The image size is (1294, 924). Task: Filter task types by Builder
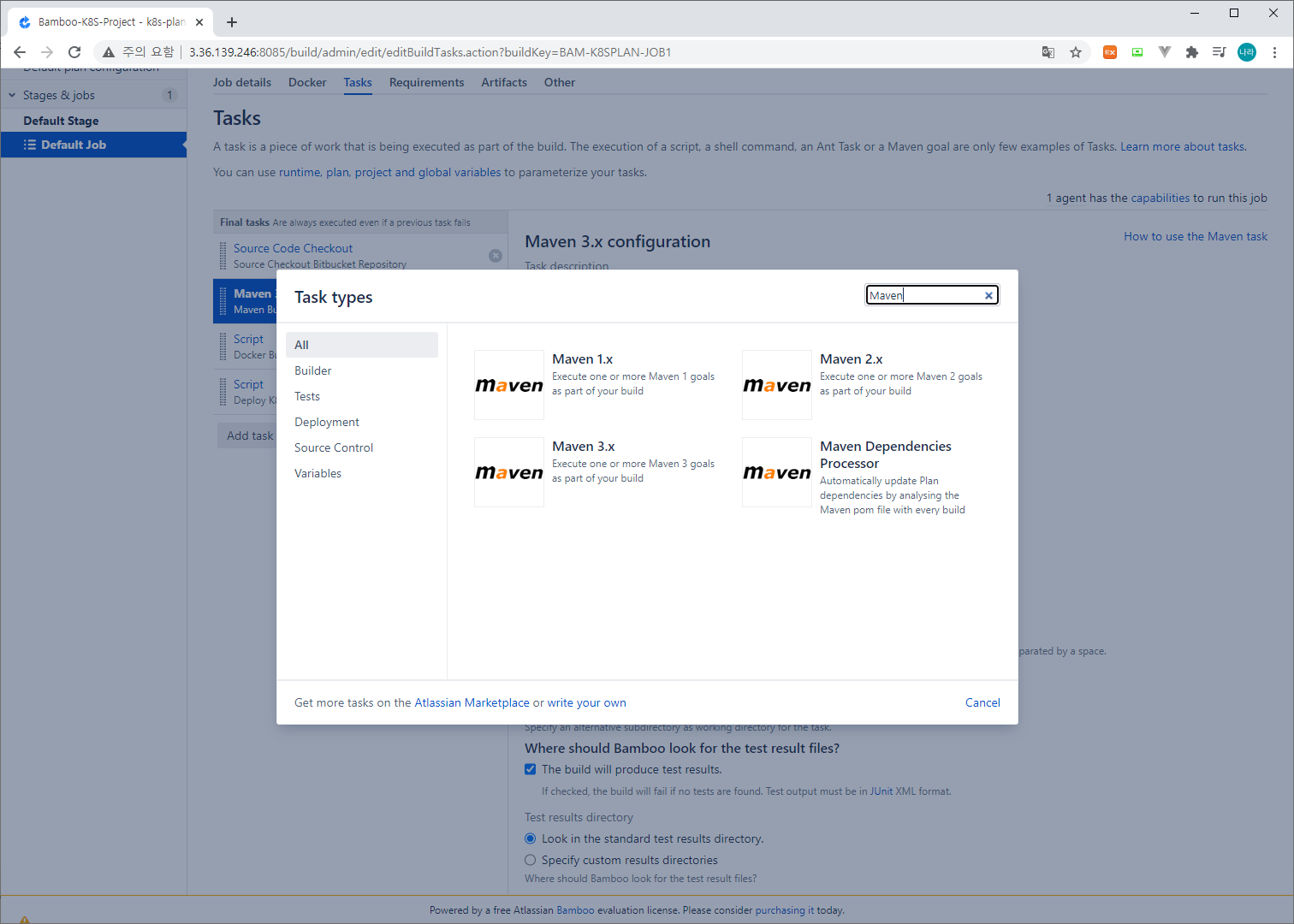point(362,370)
